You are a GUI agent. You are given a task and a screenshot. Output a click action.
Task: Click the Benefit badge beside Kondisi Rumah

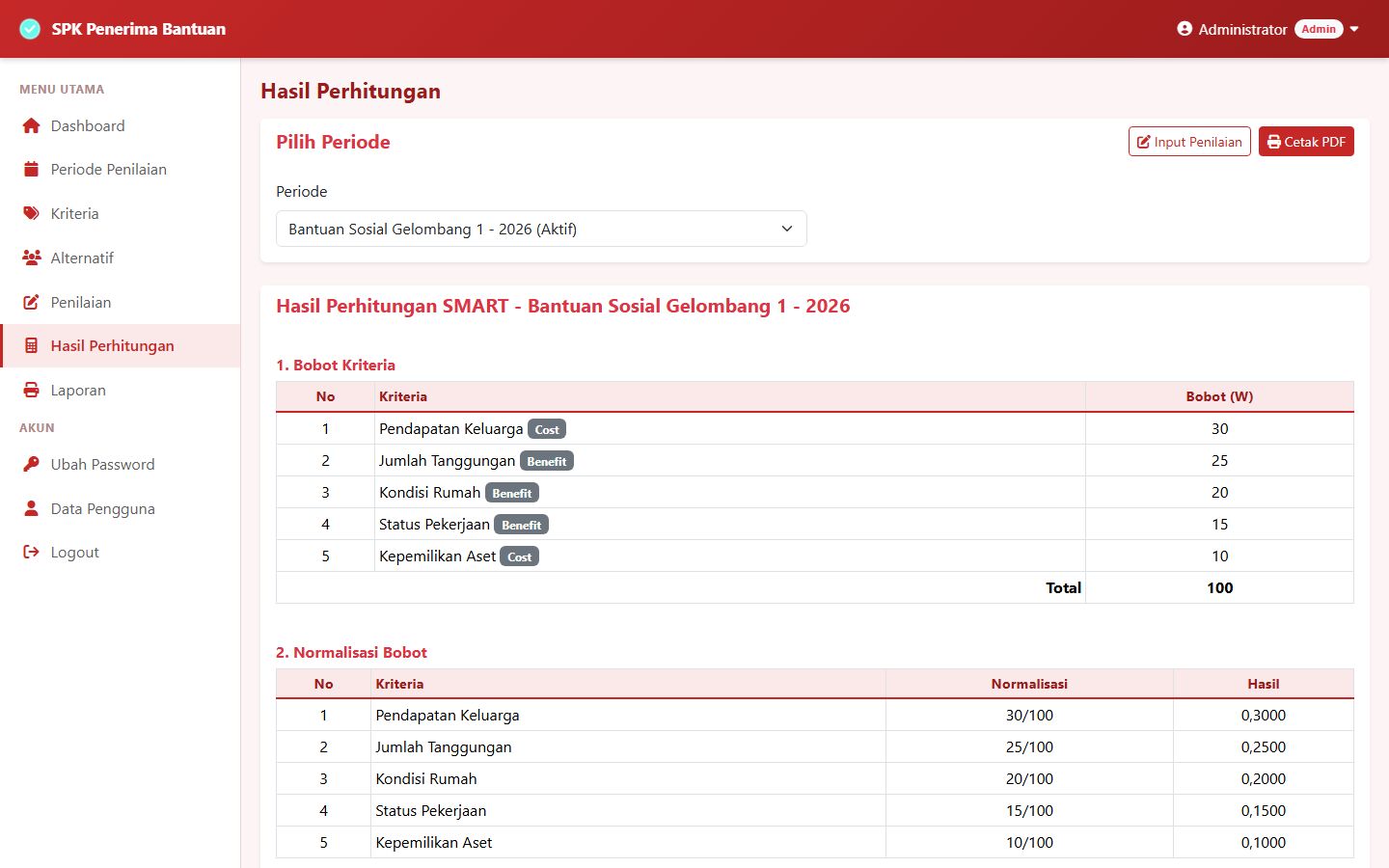[512, 493]
